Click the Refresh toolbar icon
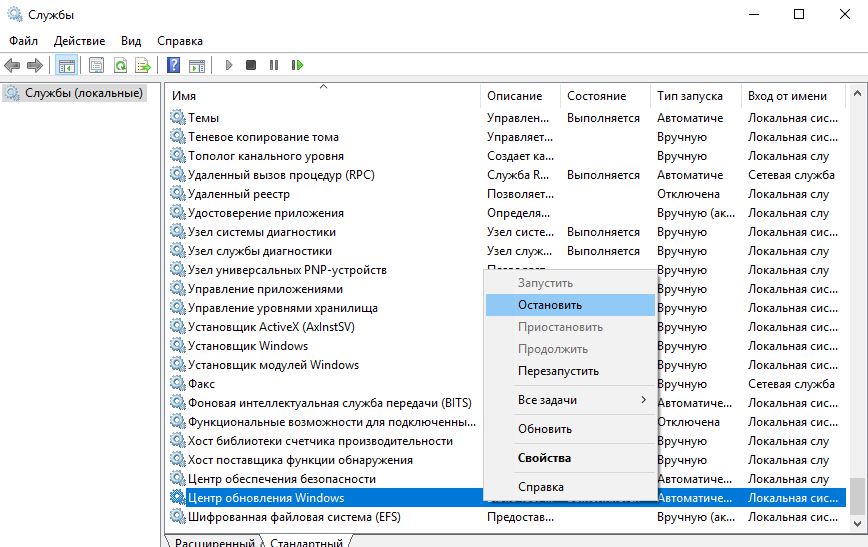 [120, 65]
